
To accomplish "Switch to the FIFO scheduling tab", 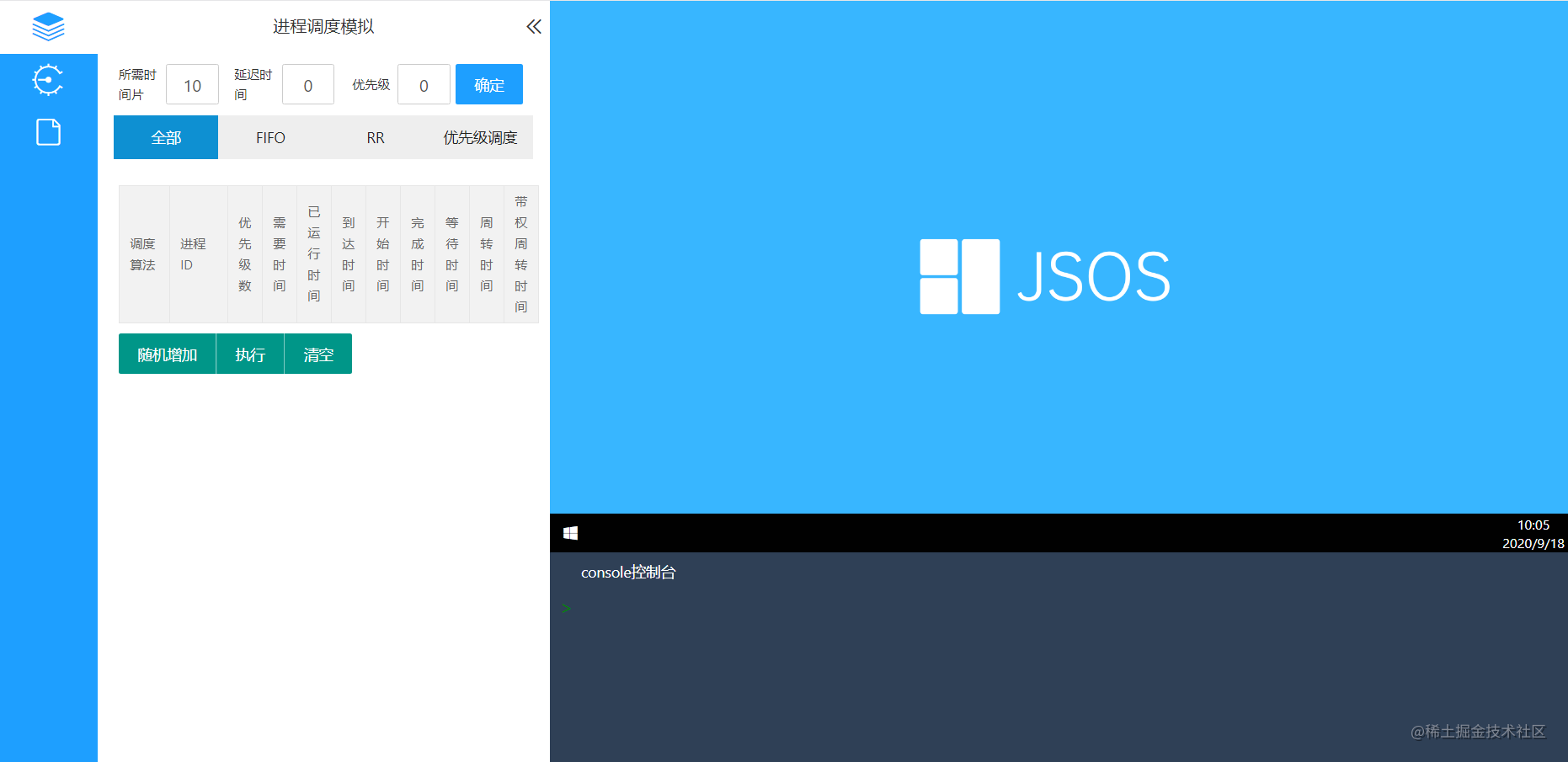I will [270, 137].
